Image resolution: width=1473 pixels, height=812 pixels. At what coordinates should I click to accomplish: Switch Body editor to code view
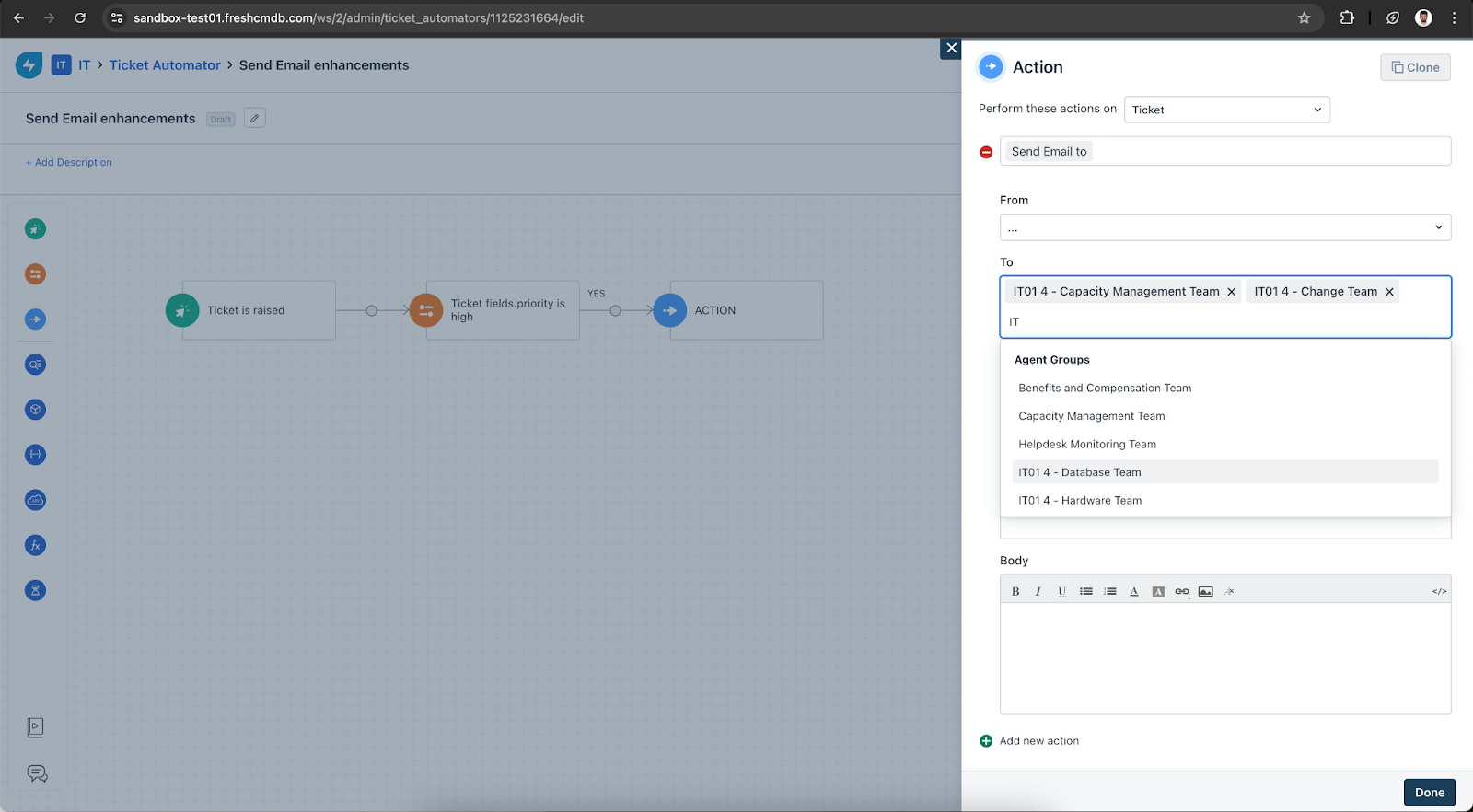(x=1439, y=591)
